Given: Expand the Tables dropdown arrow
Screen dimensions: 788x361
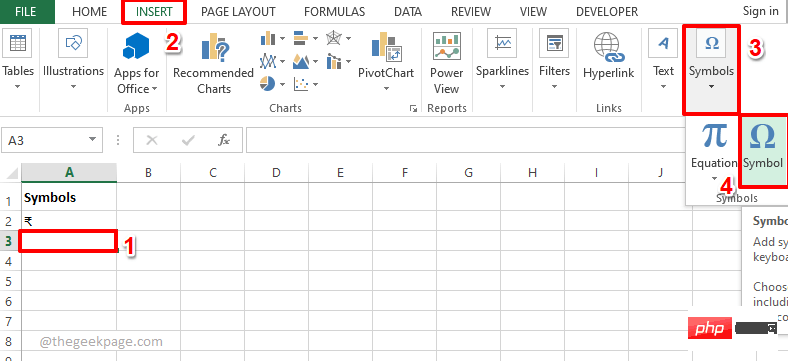Looking at the screenshot, I should pyautogui.click(x=18, y=87).
